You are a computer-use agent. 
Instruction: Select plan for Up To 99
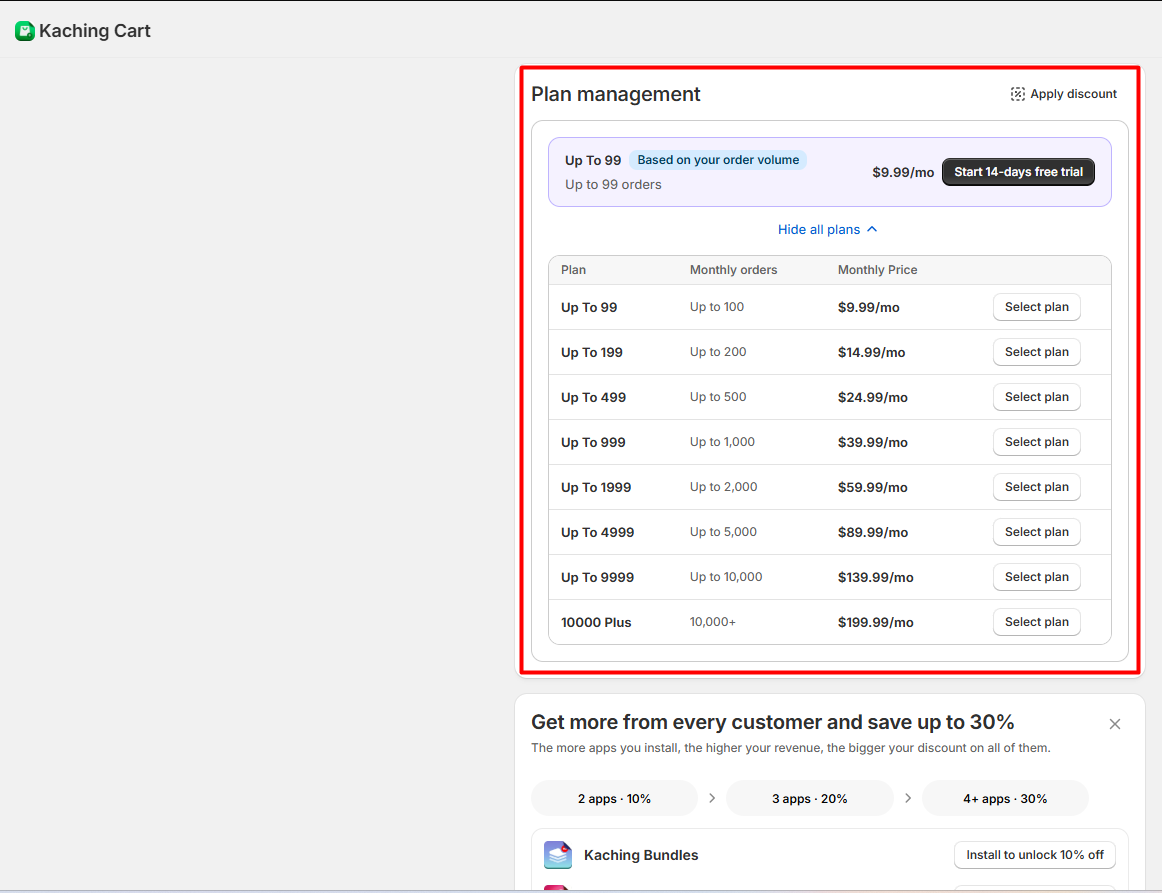(x=1036, y=307)
